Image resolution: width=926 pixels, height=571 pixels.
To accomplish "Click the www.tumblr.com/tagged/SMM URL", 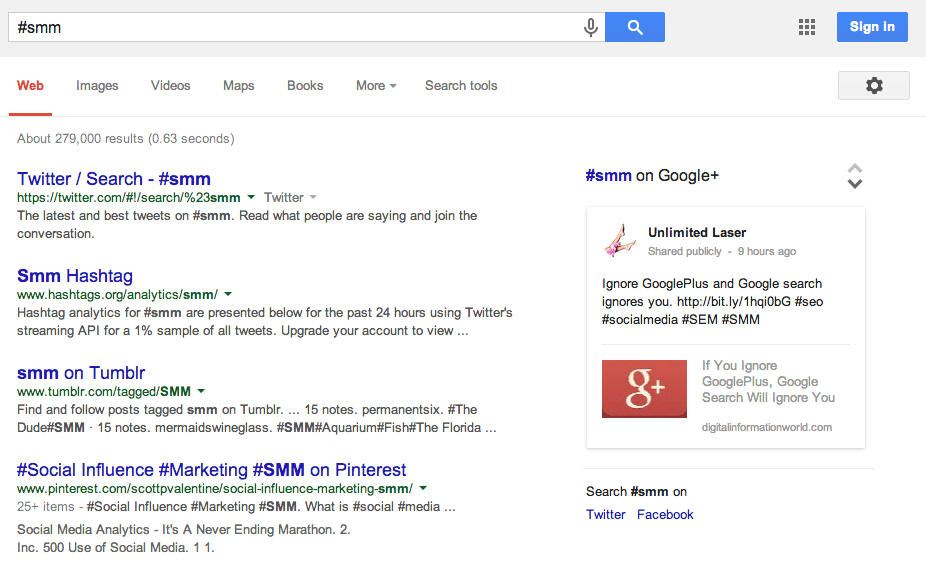I will click(x=104, y=391).
